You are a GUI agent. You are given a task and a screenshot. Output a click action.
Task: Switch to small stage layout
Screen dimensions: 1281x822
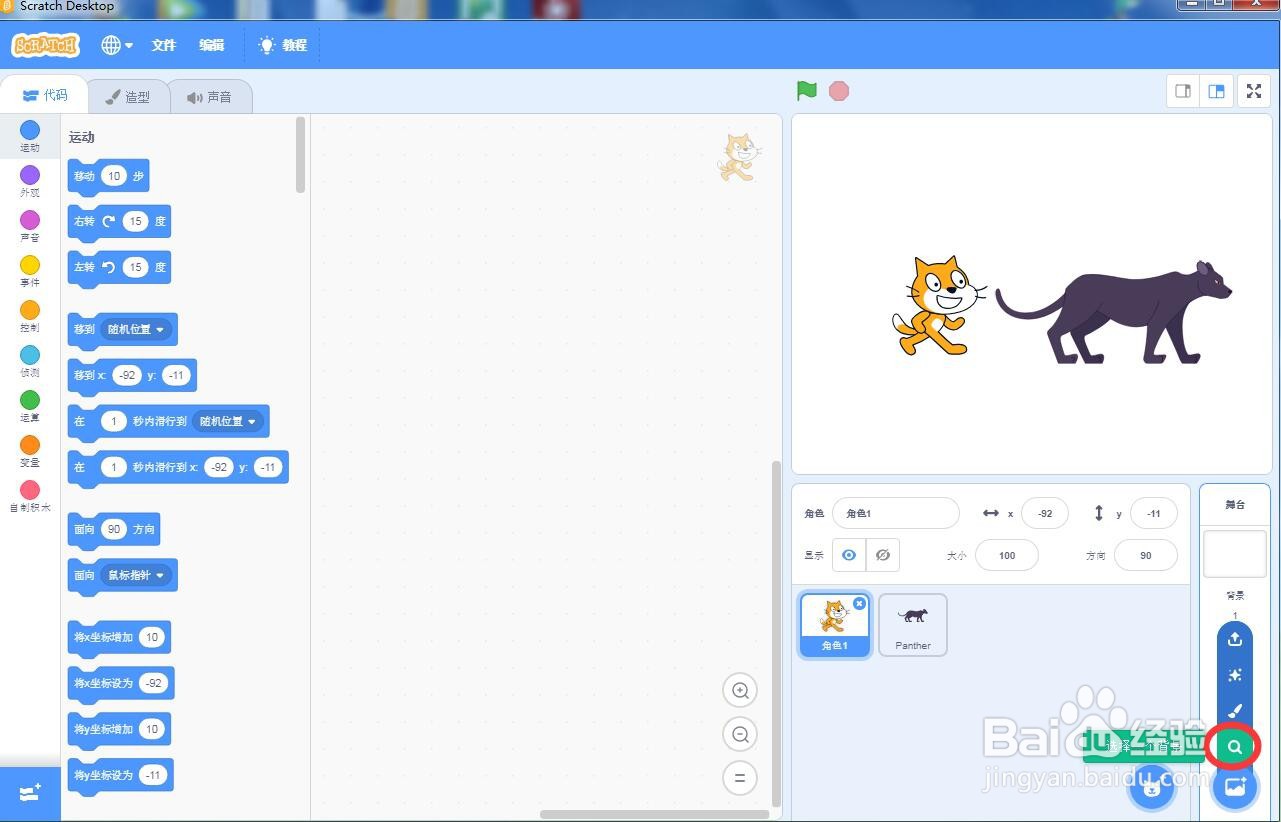pyautogui.click(x=1183, y=91)
